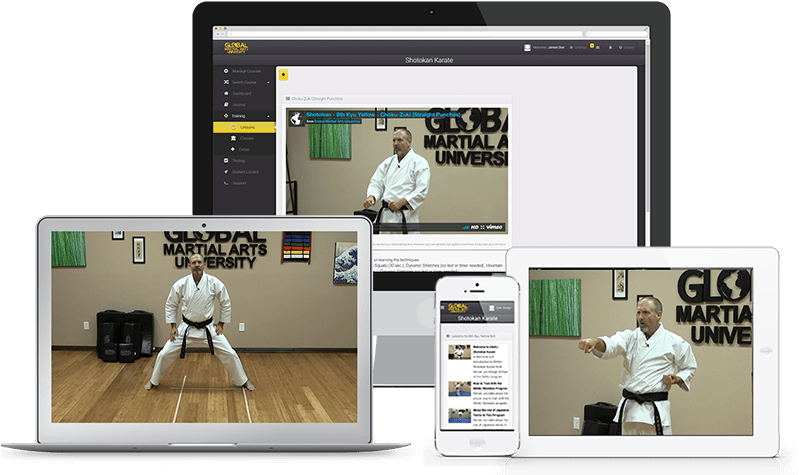Click the Manage Courses sidebar icon
799x475 pixels.
coord(226,71)
